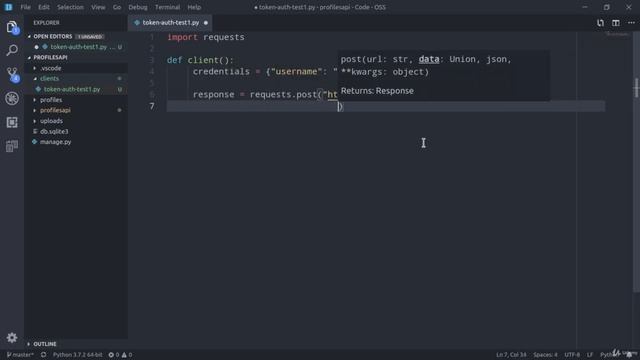Collapse the PROFILESAPI section
Viewport: 640px width, 360px height.
pos(50,58)
